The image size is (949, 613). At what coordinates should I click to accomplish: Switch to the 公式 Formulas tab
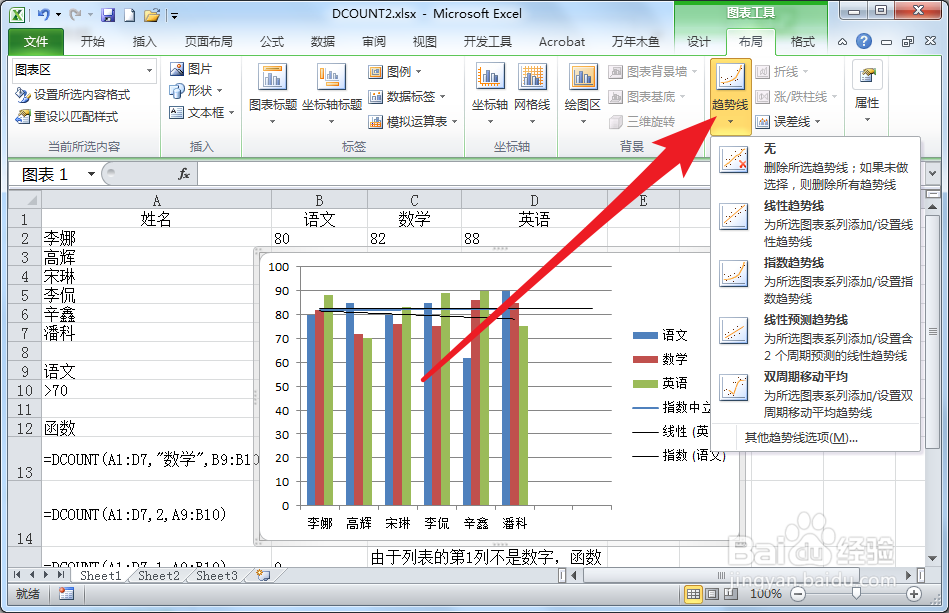tap(272, 41)
